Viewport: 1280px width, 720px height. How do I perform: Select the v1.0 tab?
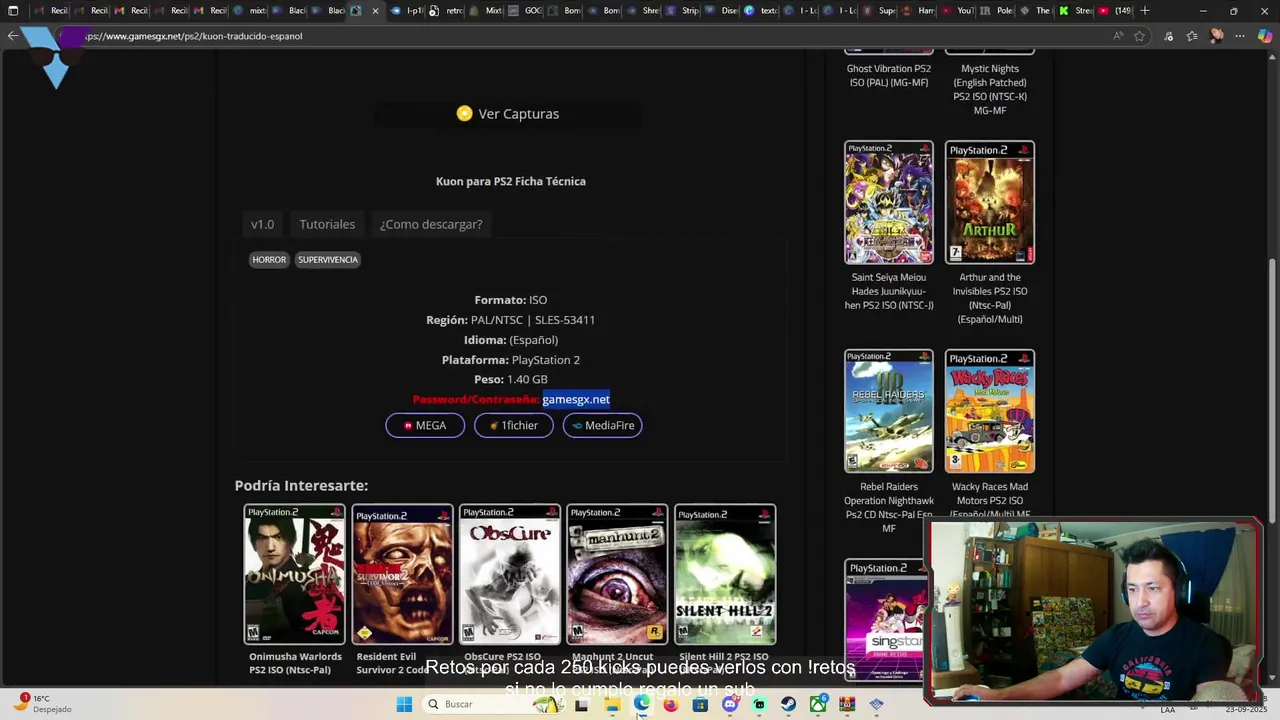(x=262, y=224)
